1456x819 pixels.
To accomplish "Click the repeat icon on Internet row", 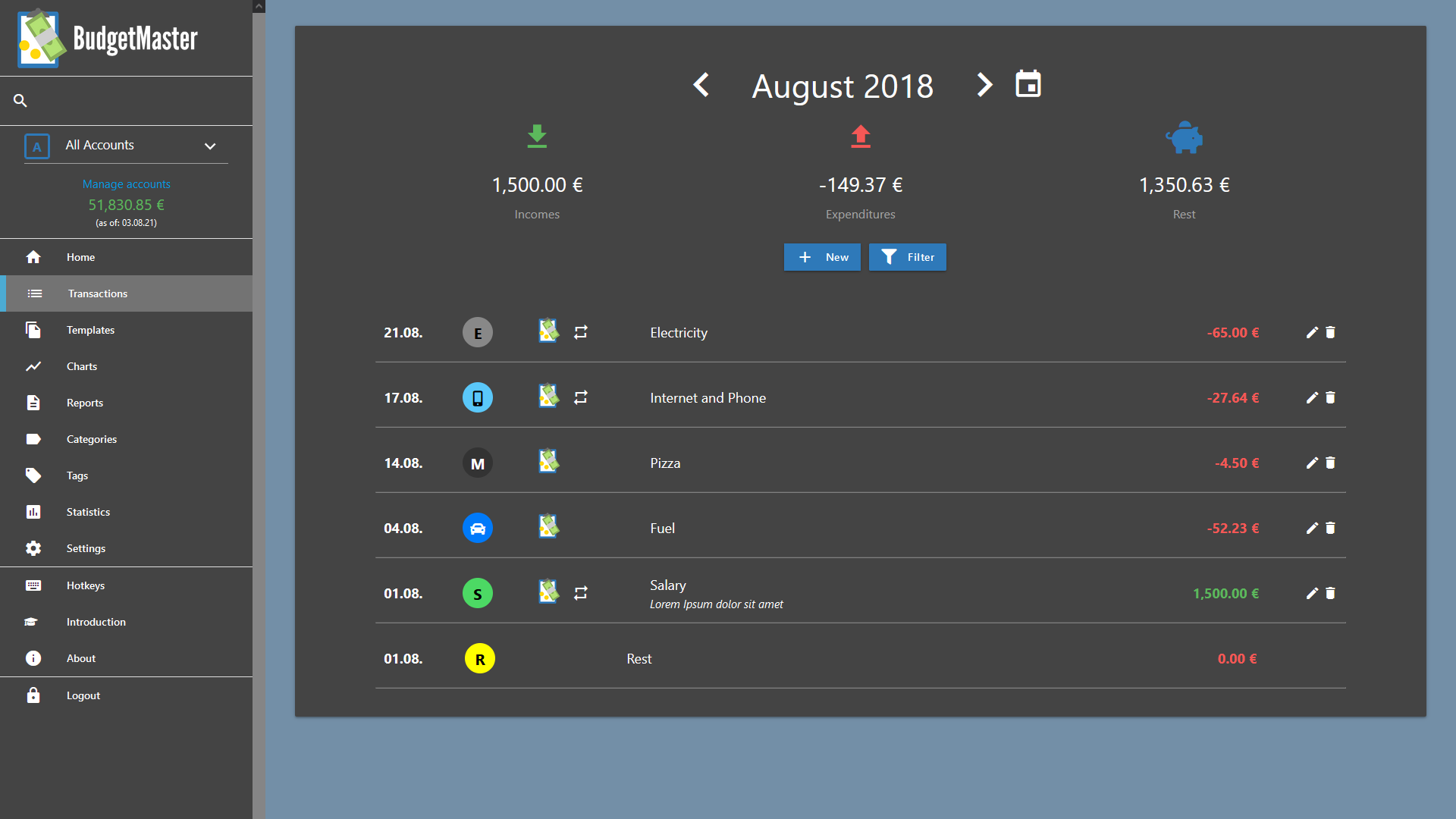I will 581,398.
